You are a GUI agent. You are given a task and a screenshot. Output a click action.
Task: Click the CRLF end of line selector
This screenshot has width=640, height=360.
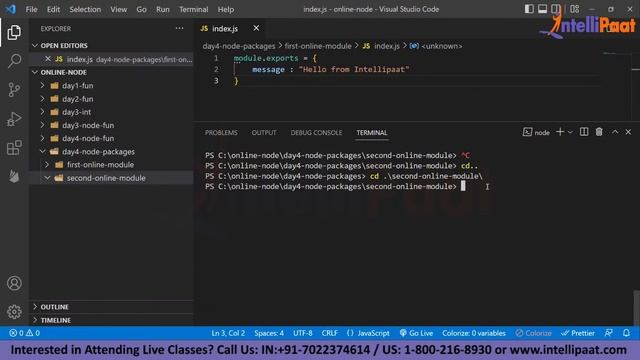[329, 333]
